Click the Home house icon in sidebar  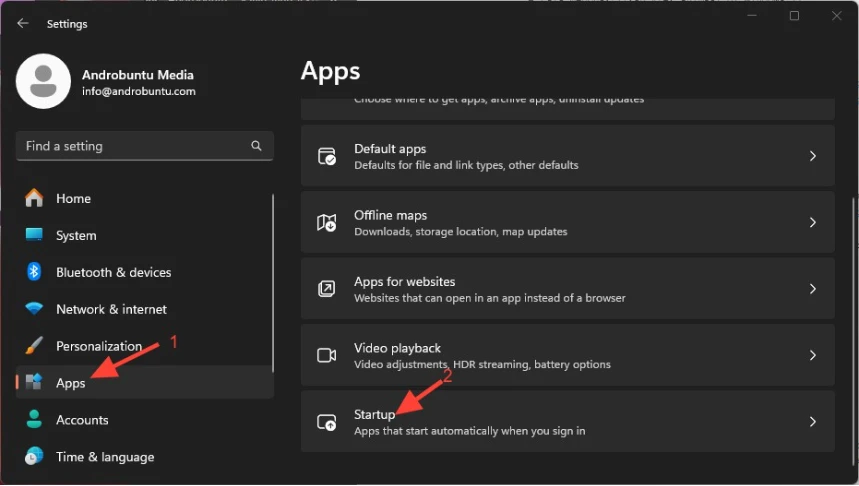point(34,198)
